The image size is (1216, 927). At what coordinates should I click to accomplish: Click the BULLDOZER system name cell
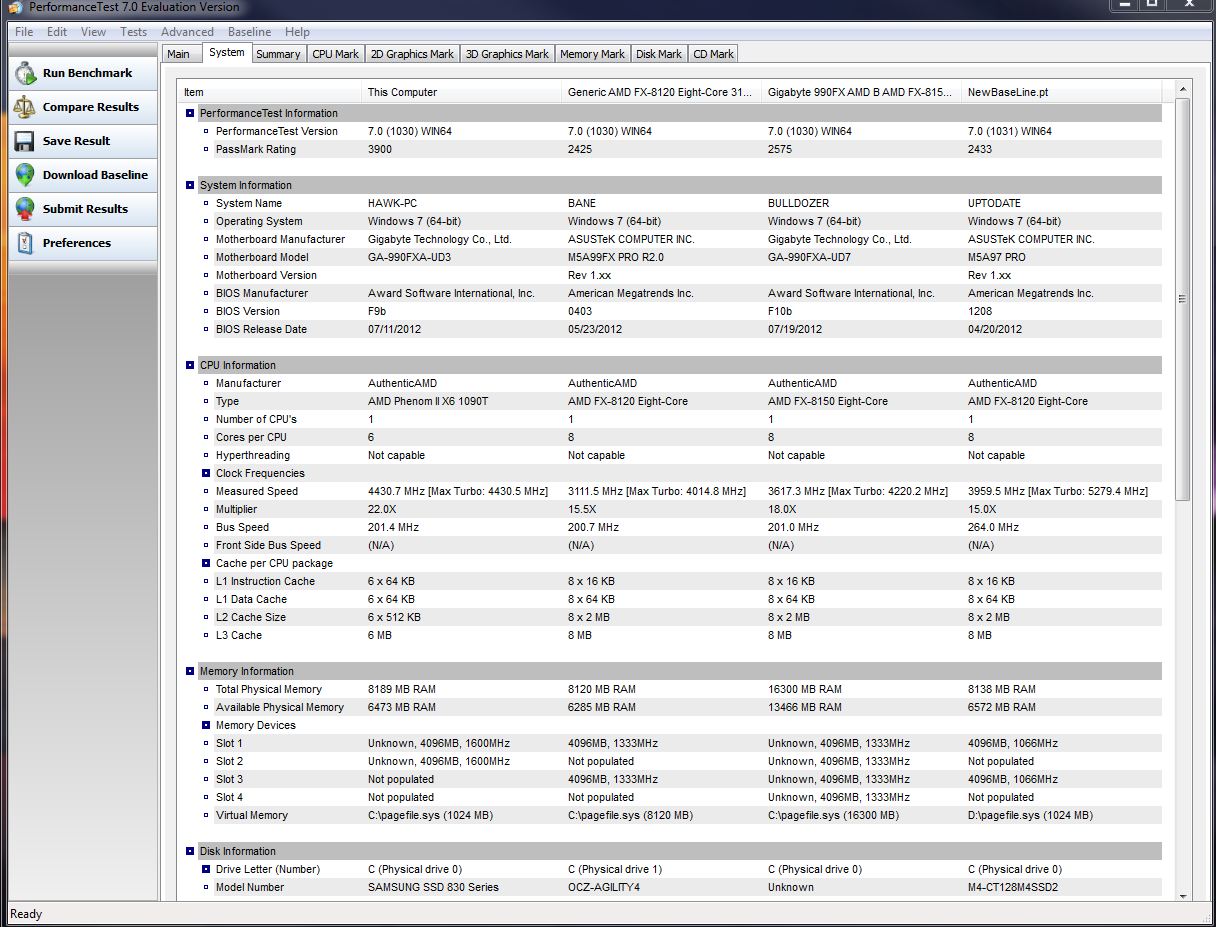(798, 203)
